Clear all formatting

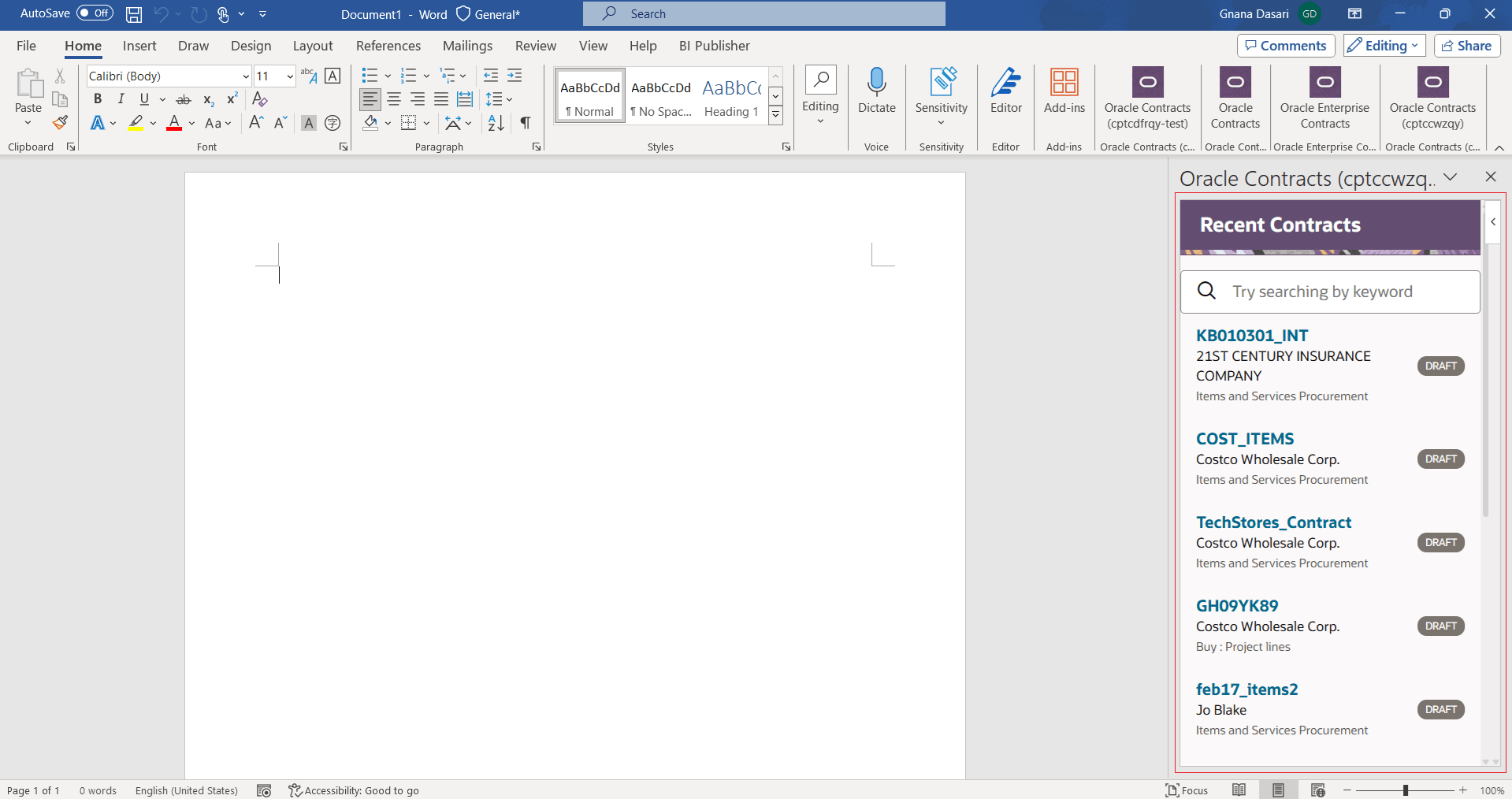[258, 99]
